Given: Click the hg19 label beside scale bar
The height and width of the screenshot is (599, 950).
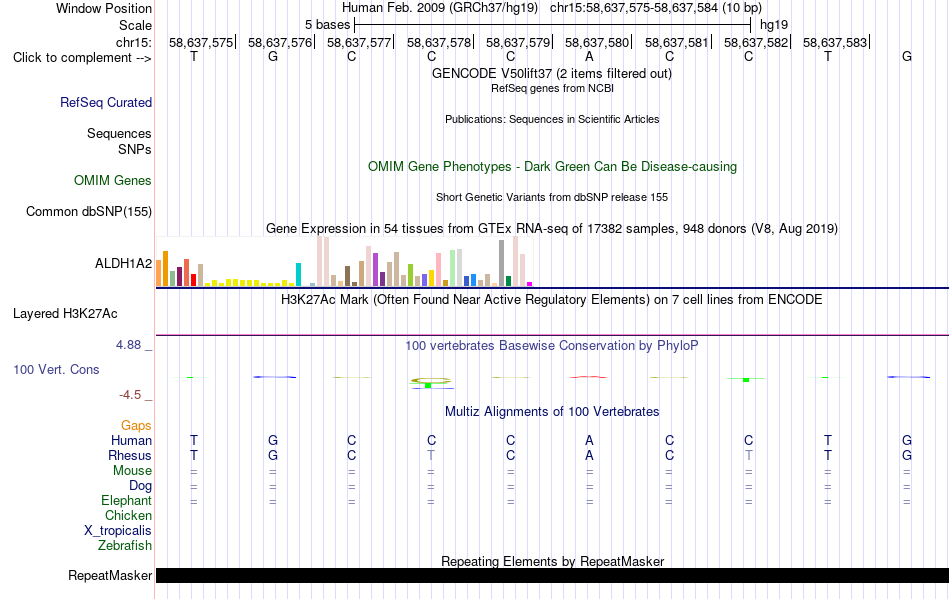Looking at the screenshot, I should 774,25.
